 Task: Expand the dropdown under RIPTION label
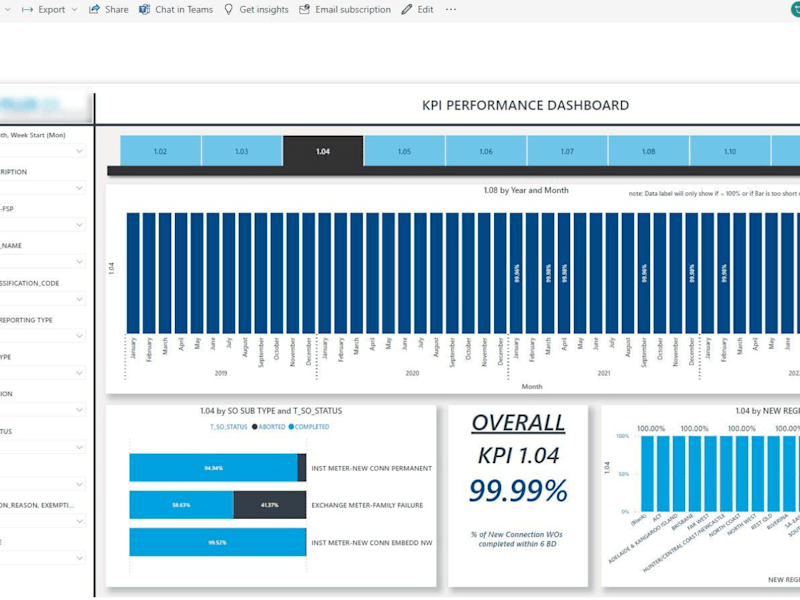coord(79,188)
